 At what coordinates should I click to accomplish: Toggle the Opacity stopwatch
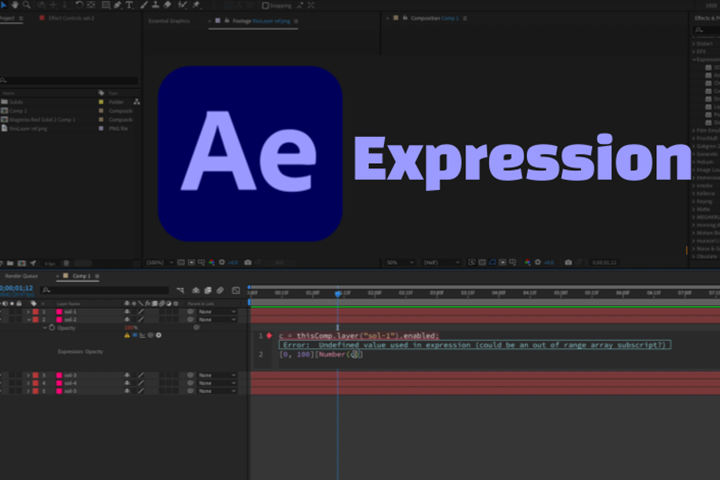(52, 328)
